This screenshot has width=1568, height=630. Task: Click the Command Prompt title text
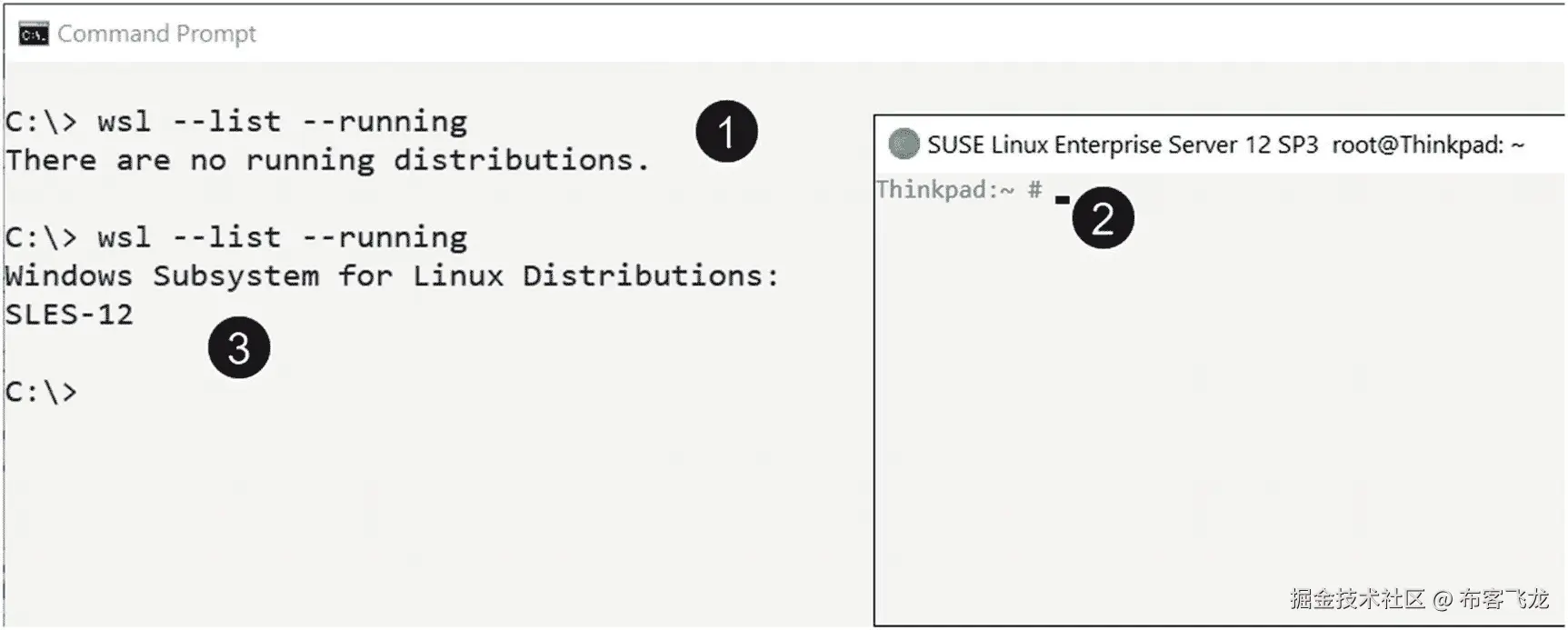(x=156, y=35)
